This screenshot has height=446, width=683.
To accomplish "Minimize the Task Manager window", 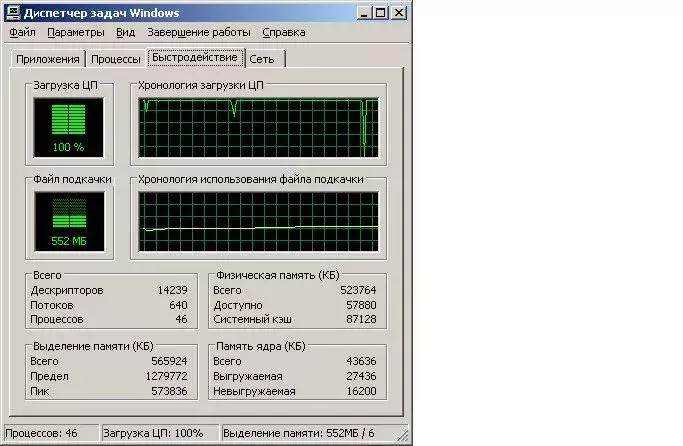I will 364,13.
